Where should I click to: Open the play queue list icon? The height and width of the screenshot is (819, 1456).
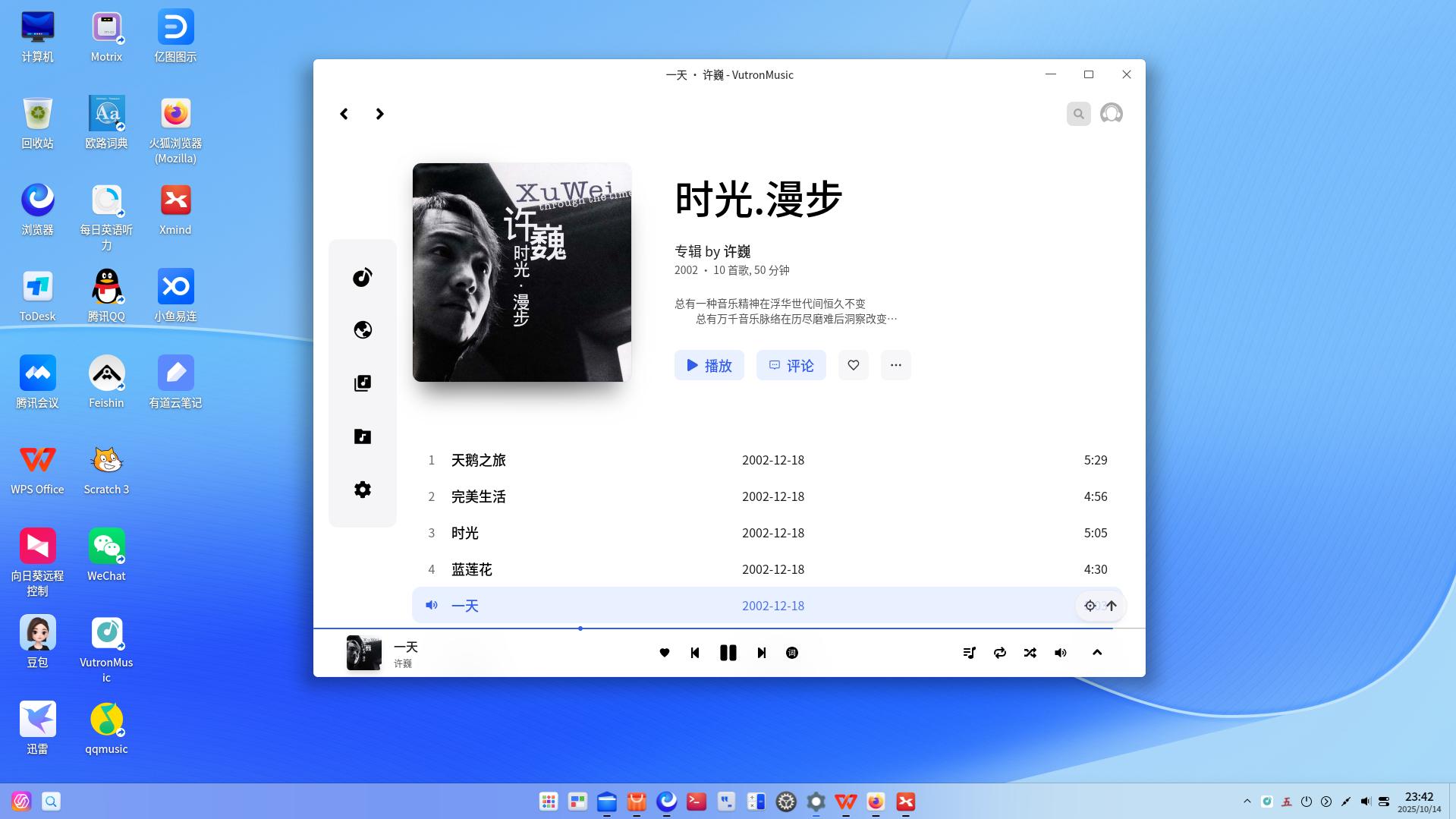tap(969, 653)
